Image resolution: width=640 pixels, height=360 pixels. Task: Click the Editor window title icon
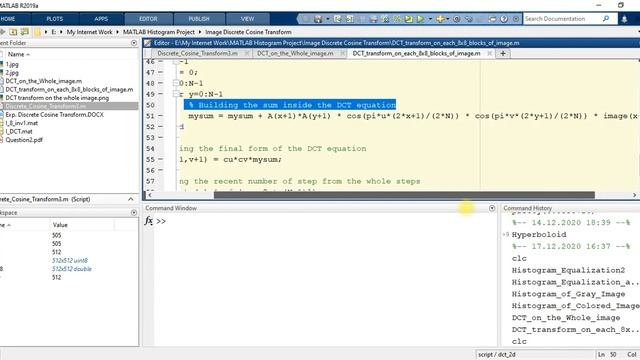pyautogui.click(x=147, y=43)
